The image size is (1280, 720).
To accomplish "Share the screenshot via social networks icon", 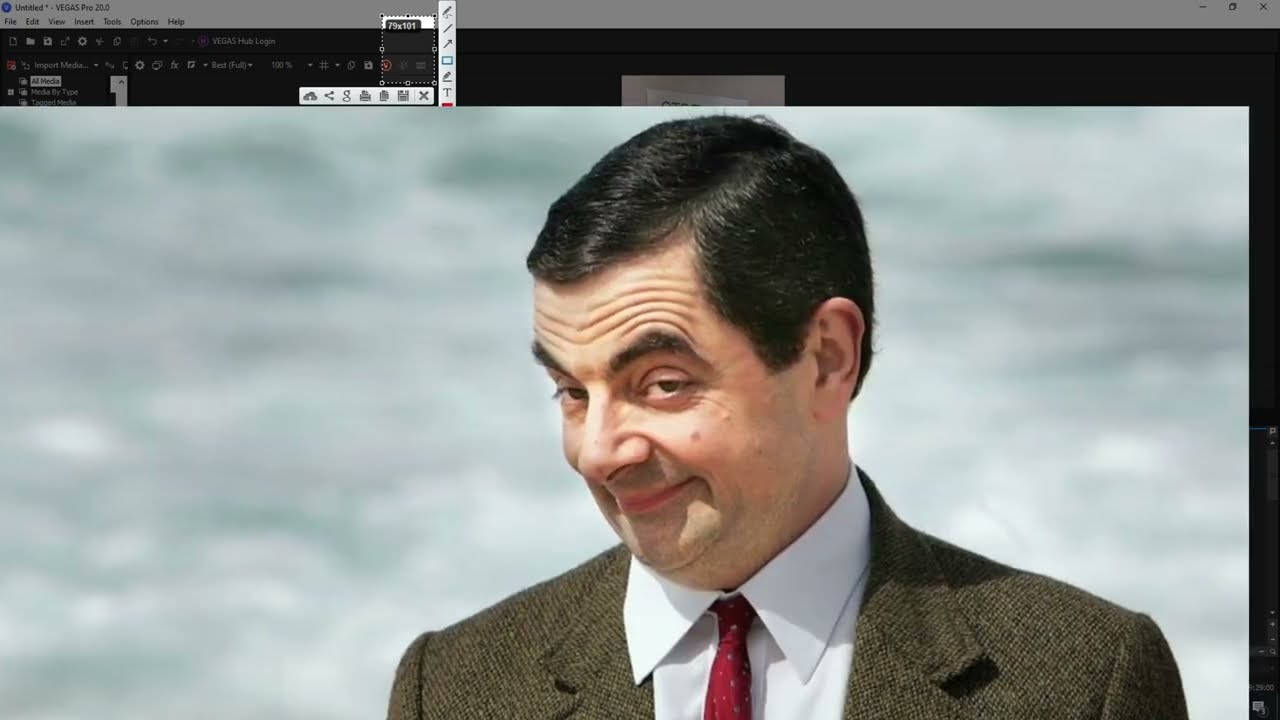I will coord(329,96).
